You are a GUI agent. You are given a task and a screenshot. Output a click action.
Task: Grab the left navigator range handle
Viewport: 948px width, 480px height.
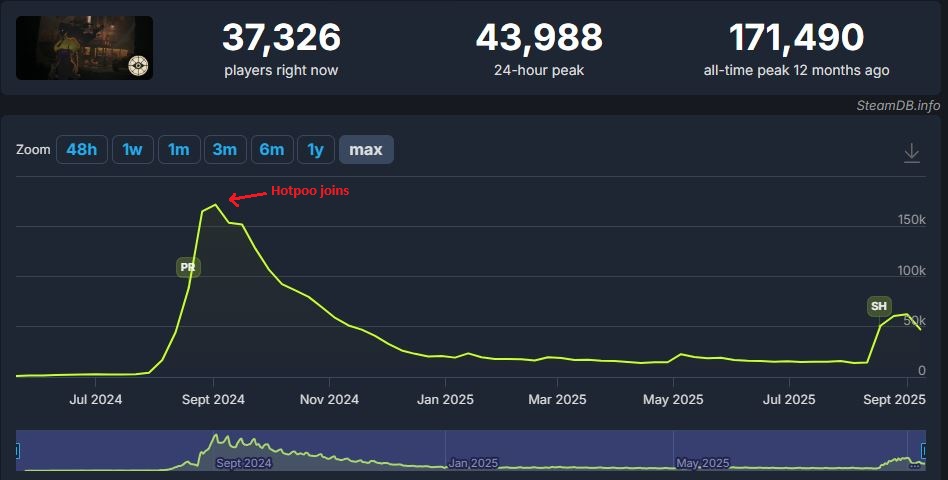pos(17,451)
